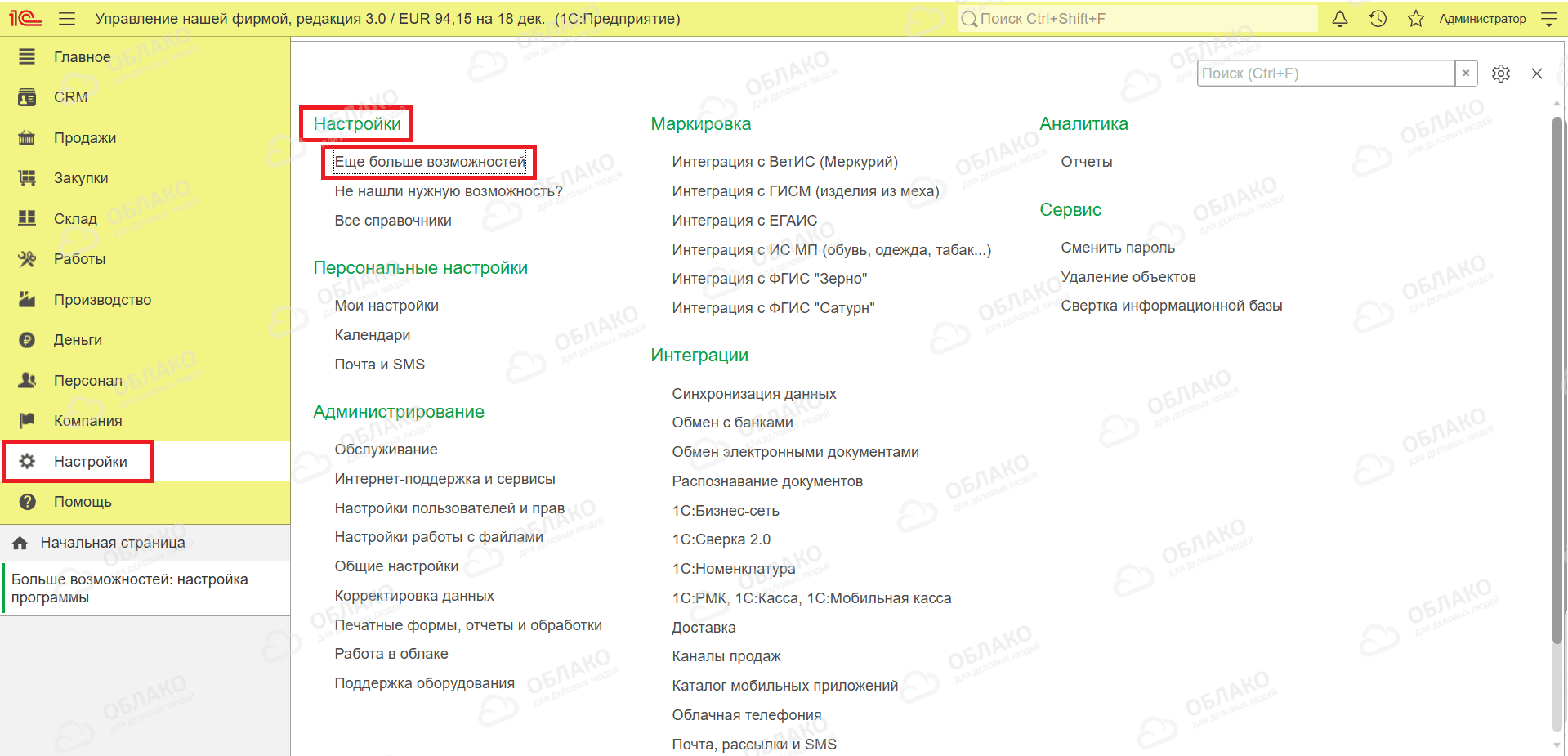Viewport: 1568px width, 756px height.
Task: Open the Продажи section
Action: (x=84, y=138)
